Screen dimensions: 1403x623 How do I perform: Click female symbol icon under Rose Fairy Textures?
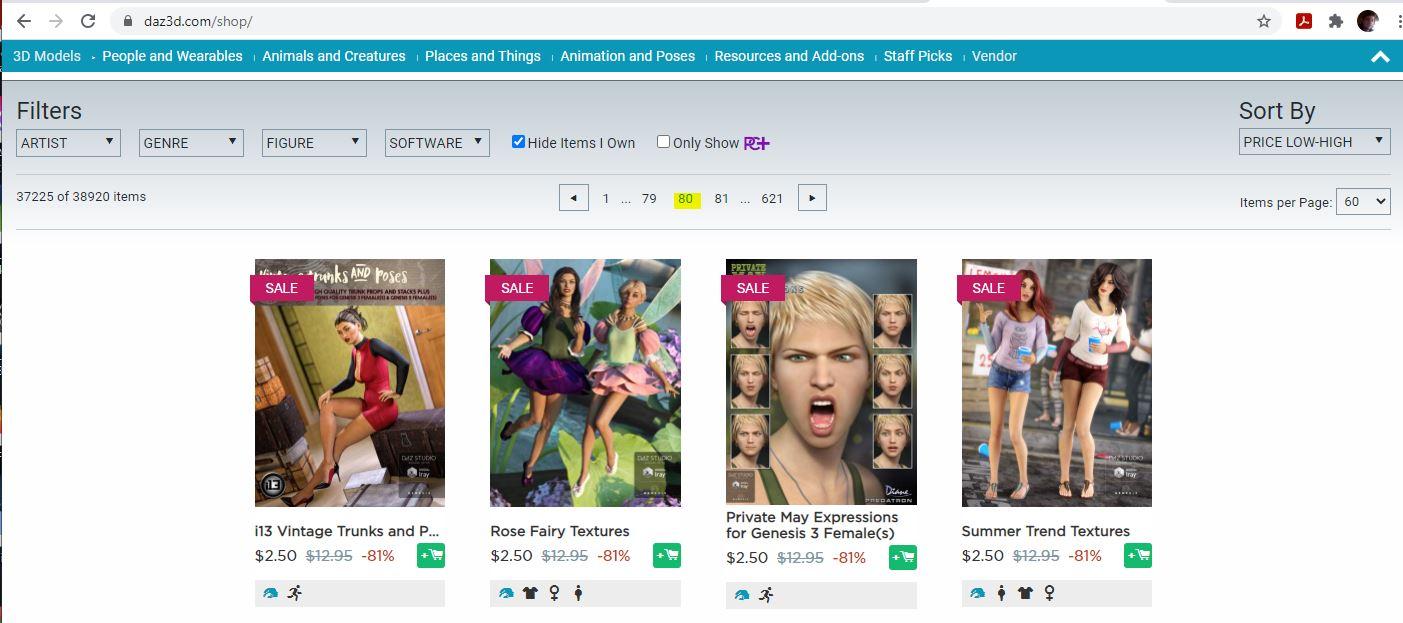click(x=555, y=593)
